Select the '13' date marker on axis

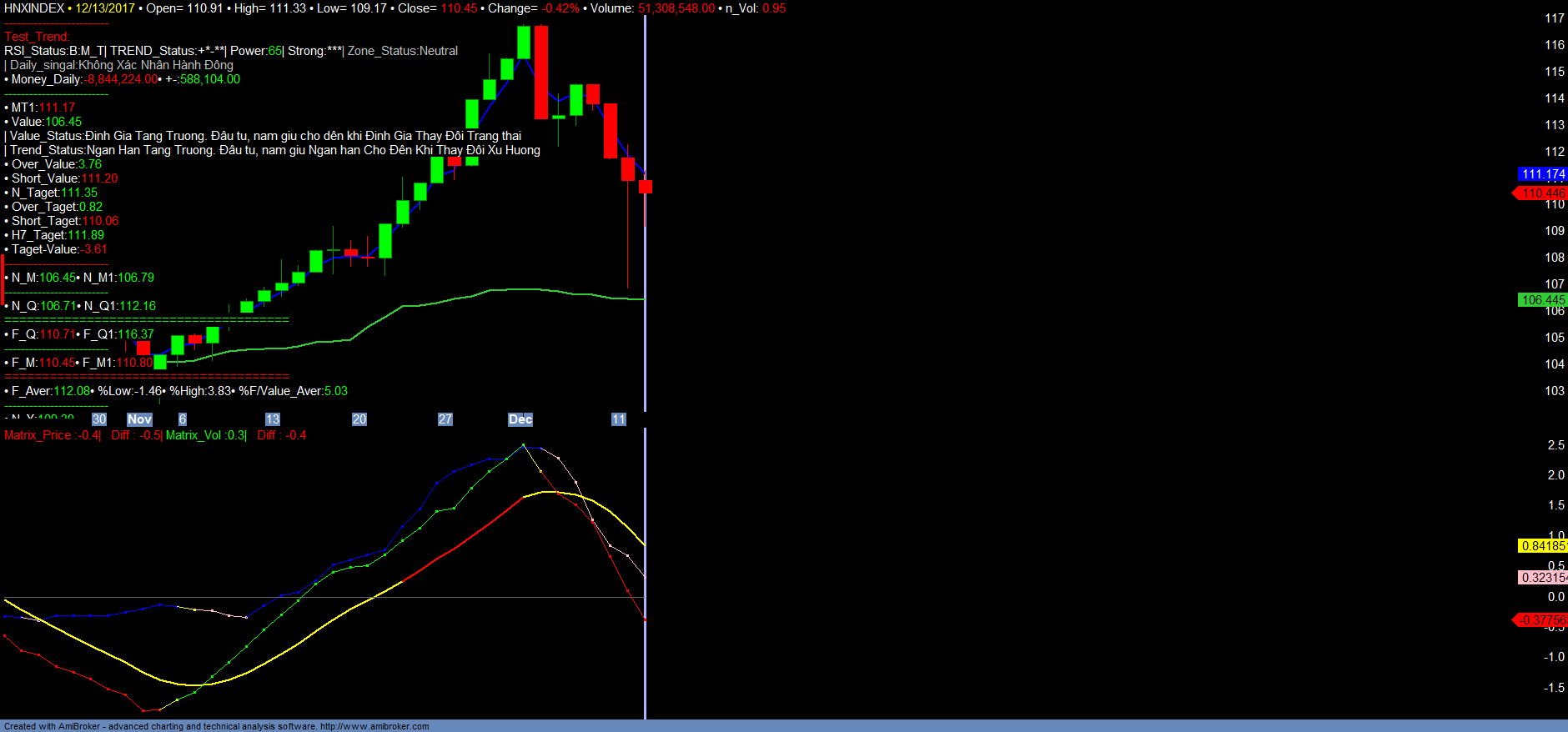point(273,419)
